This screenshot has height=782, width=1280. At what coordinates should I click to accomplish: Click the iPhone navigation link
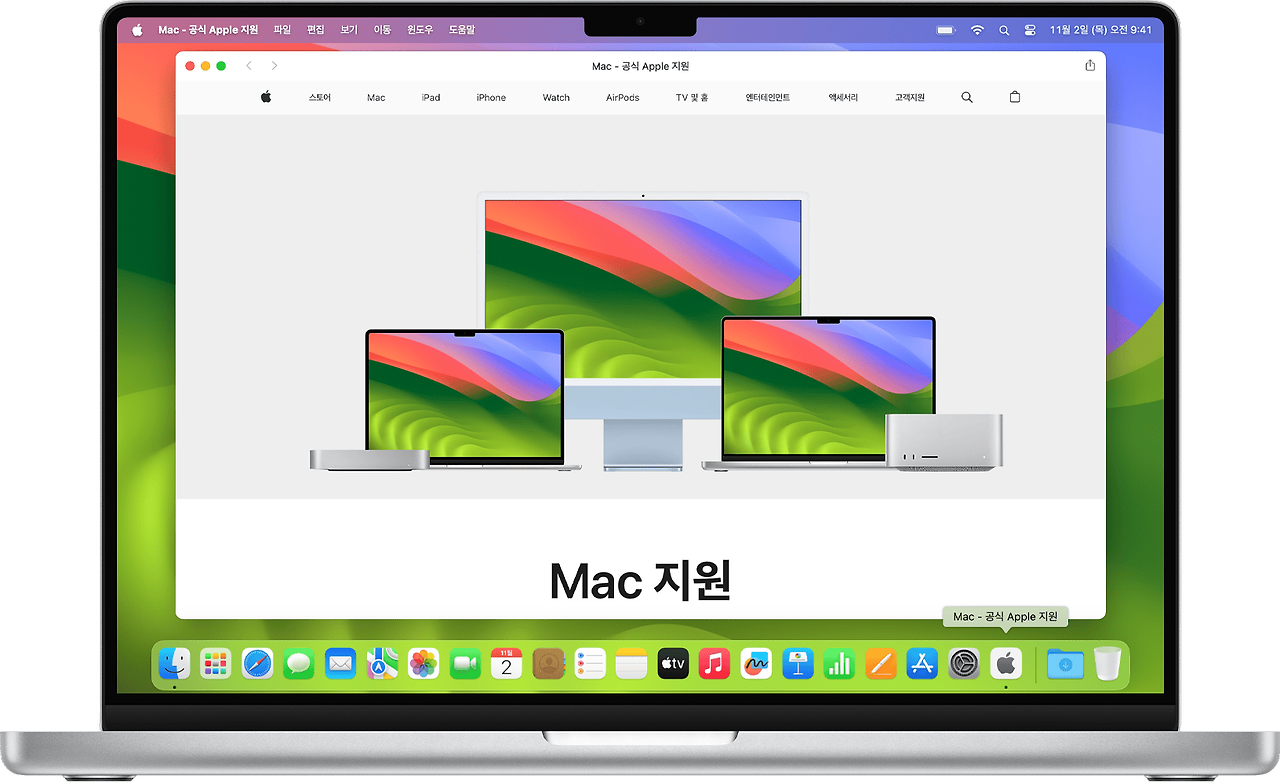(x=491, y=98)
